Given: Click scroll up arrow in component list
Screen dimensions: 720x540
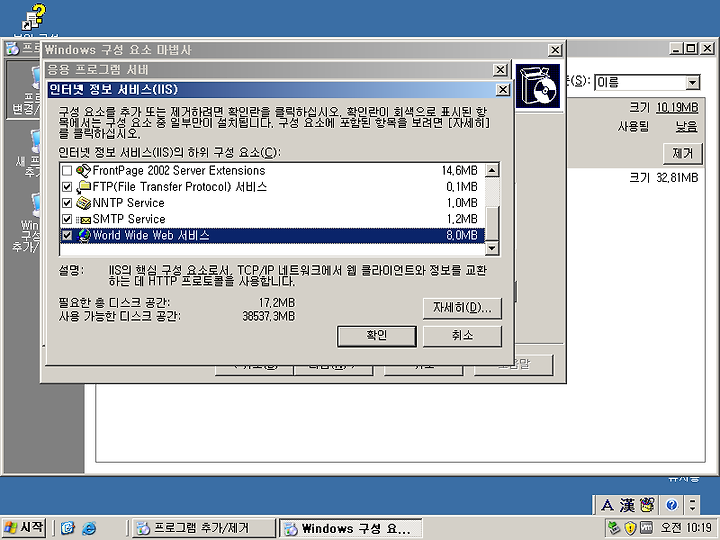Looking at the screenshot, I should [492, 170].
